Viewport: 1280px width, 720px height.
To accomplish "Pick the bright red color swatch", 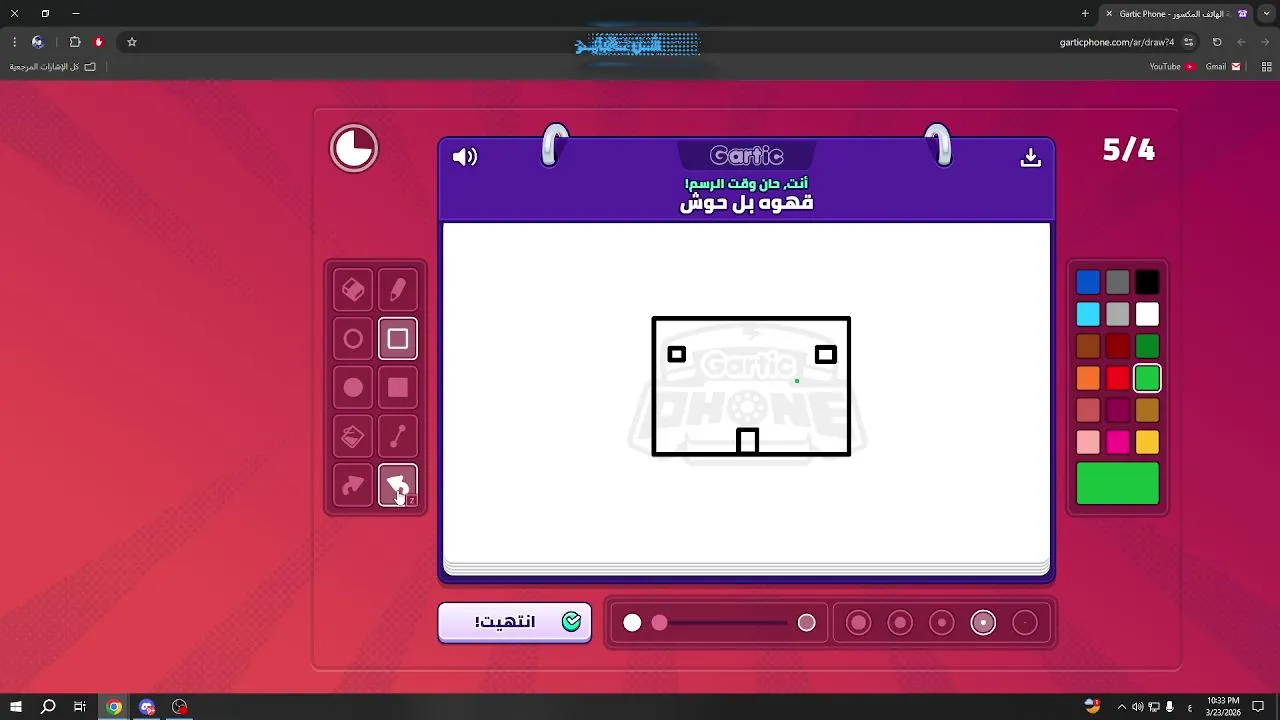I will [1118, 378].
